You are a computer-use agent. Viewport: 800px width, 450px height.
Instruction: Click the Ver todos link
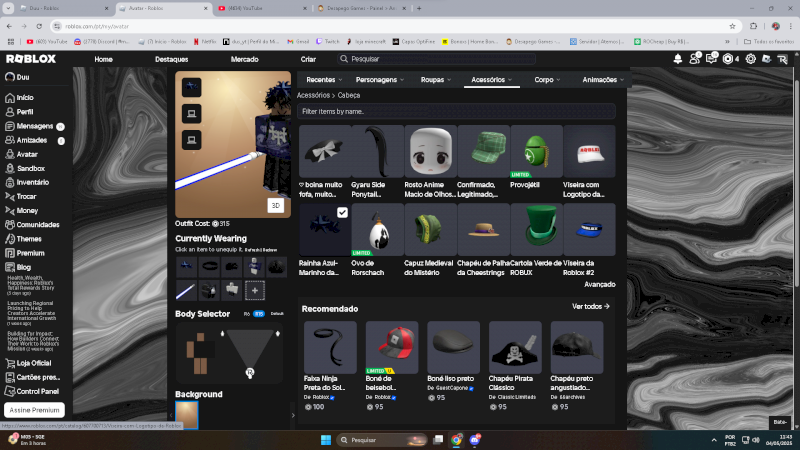coord(590,306)
